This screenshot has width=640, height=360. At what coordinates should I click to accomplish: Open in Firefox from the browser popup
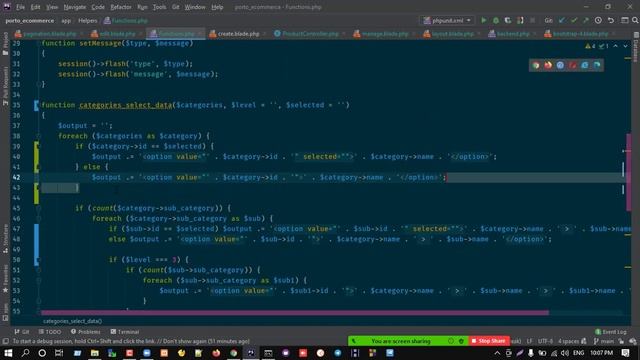click(548, 65)
